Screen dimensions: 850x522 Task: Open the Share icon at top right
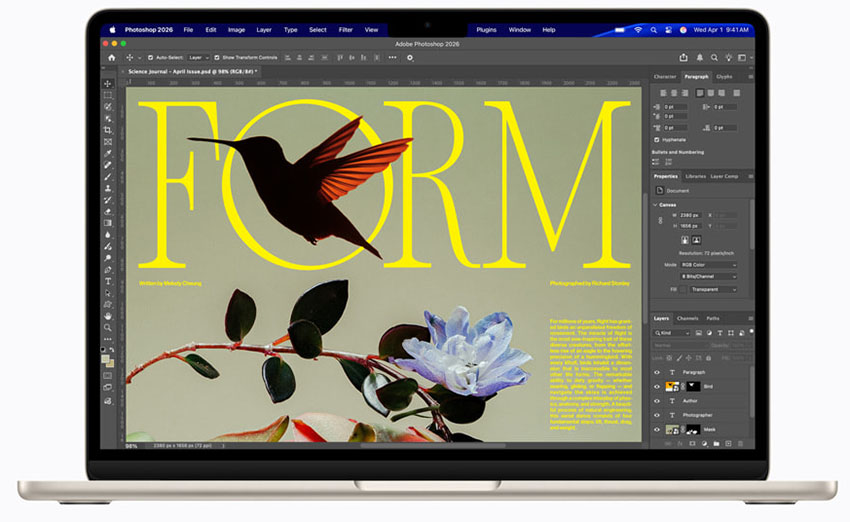coord(683,58)
